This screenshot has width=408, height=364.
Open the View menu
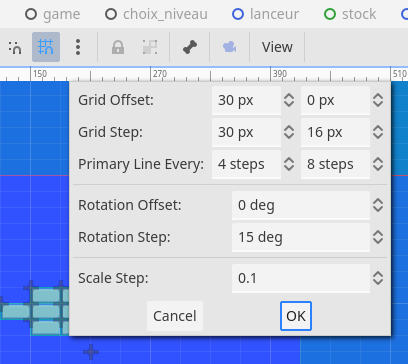[x=277, y=47]
